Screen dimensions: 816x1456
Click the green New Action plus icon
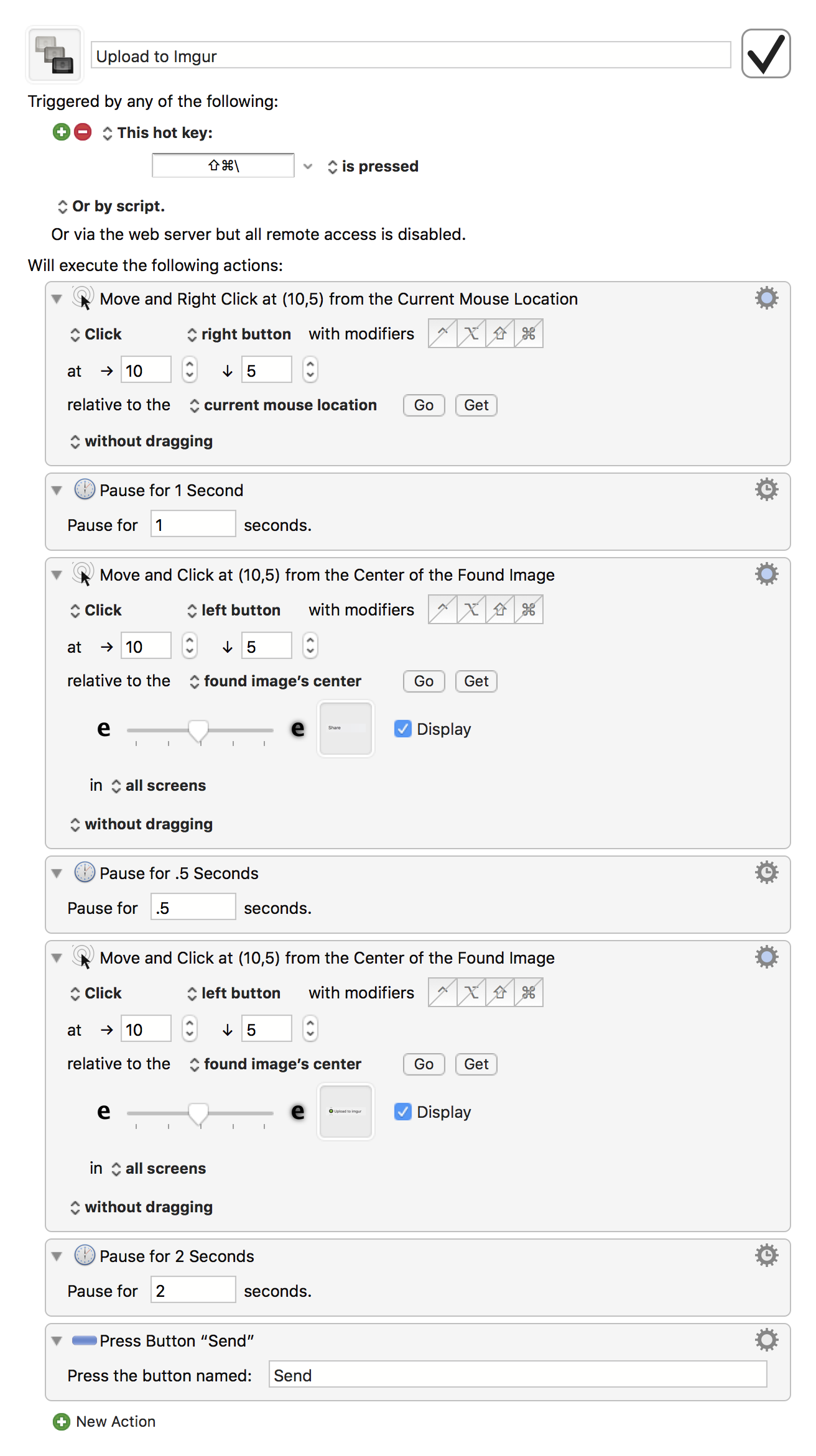point(61,1422)
